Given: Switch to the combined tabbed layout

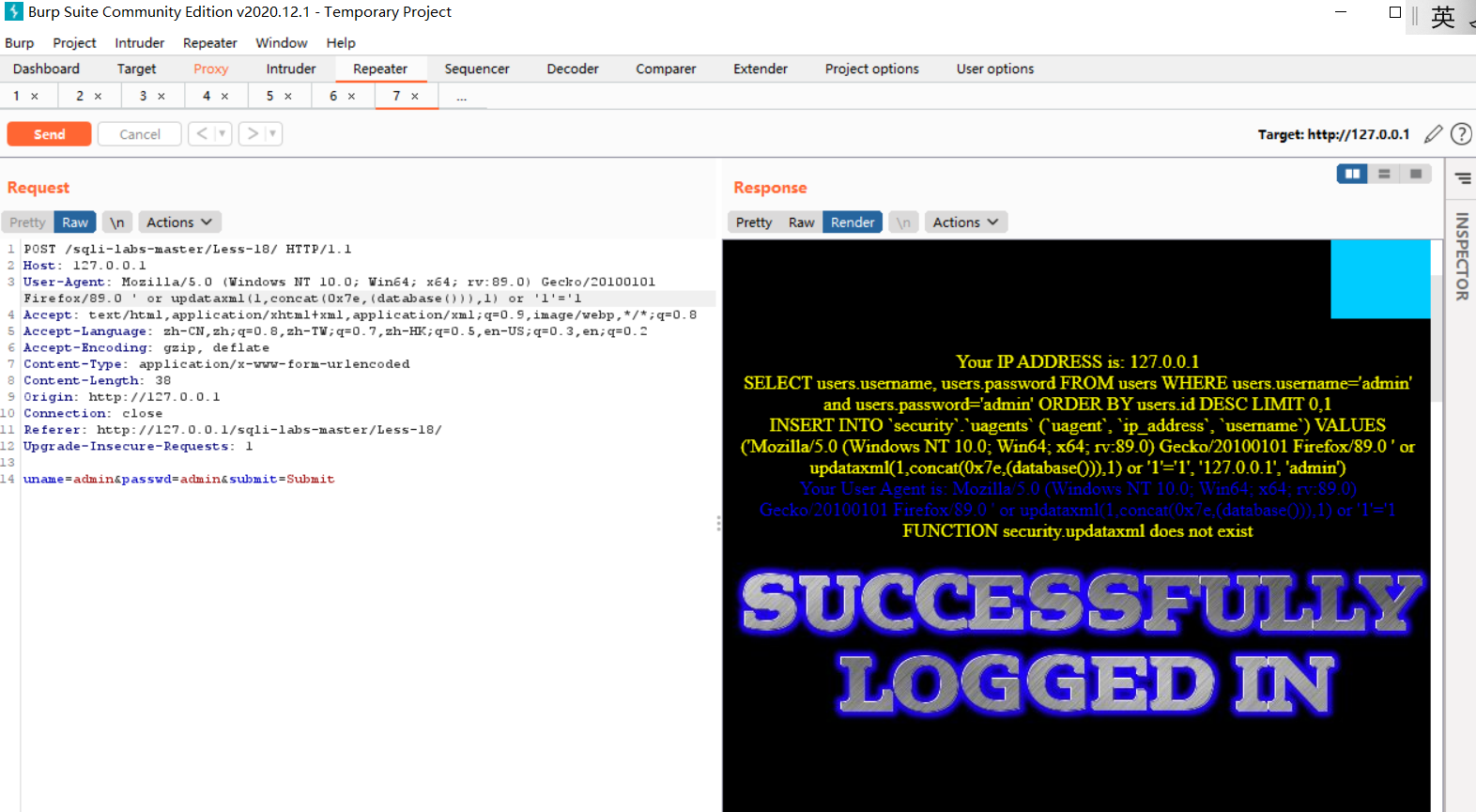Looking at the screenshot, I should pos(1416,174).
